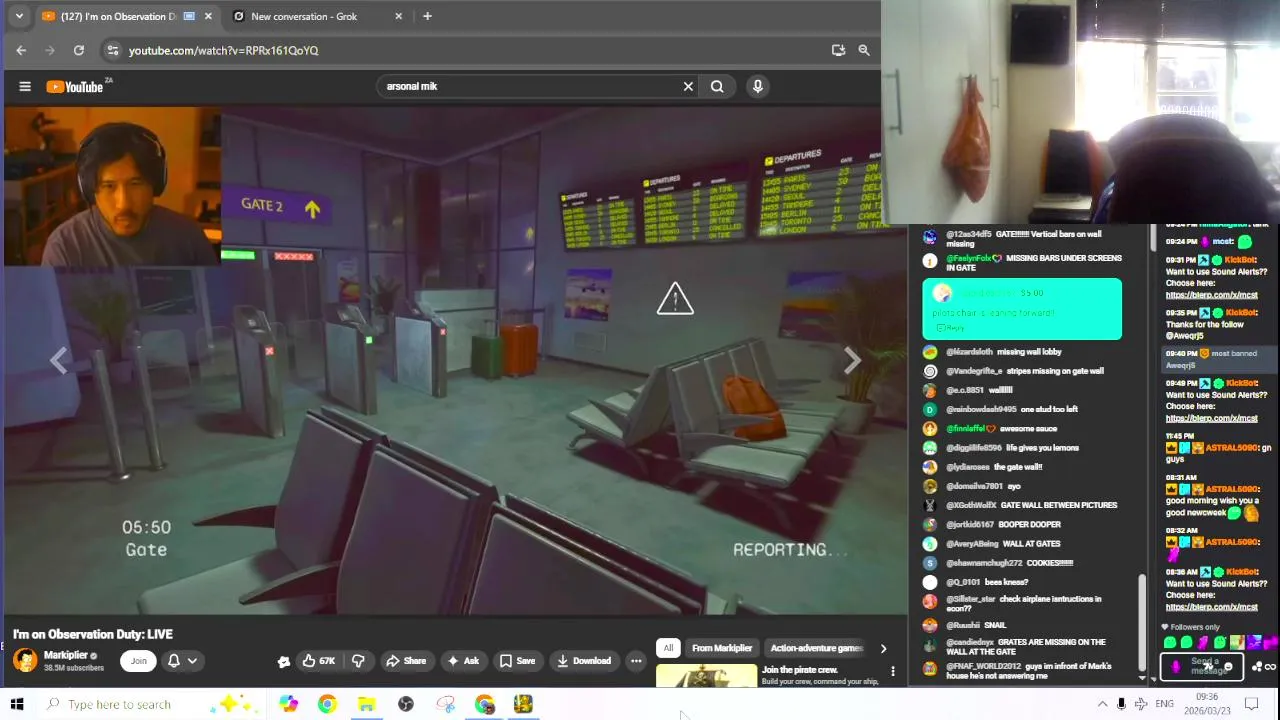Open the microphone tray icon

(x=1121, y=704)
